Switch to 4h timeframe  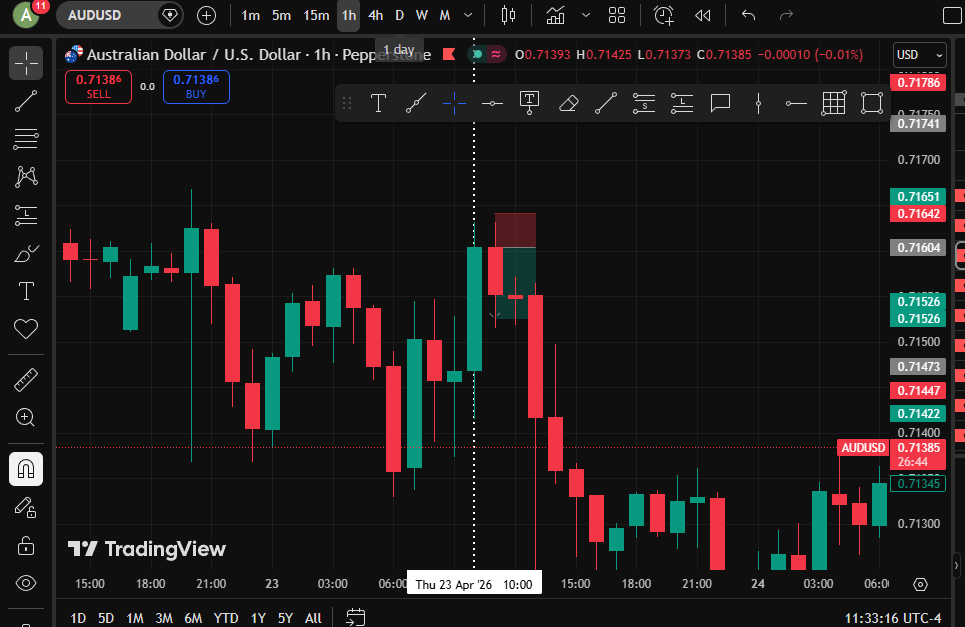coord(375,15)
